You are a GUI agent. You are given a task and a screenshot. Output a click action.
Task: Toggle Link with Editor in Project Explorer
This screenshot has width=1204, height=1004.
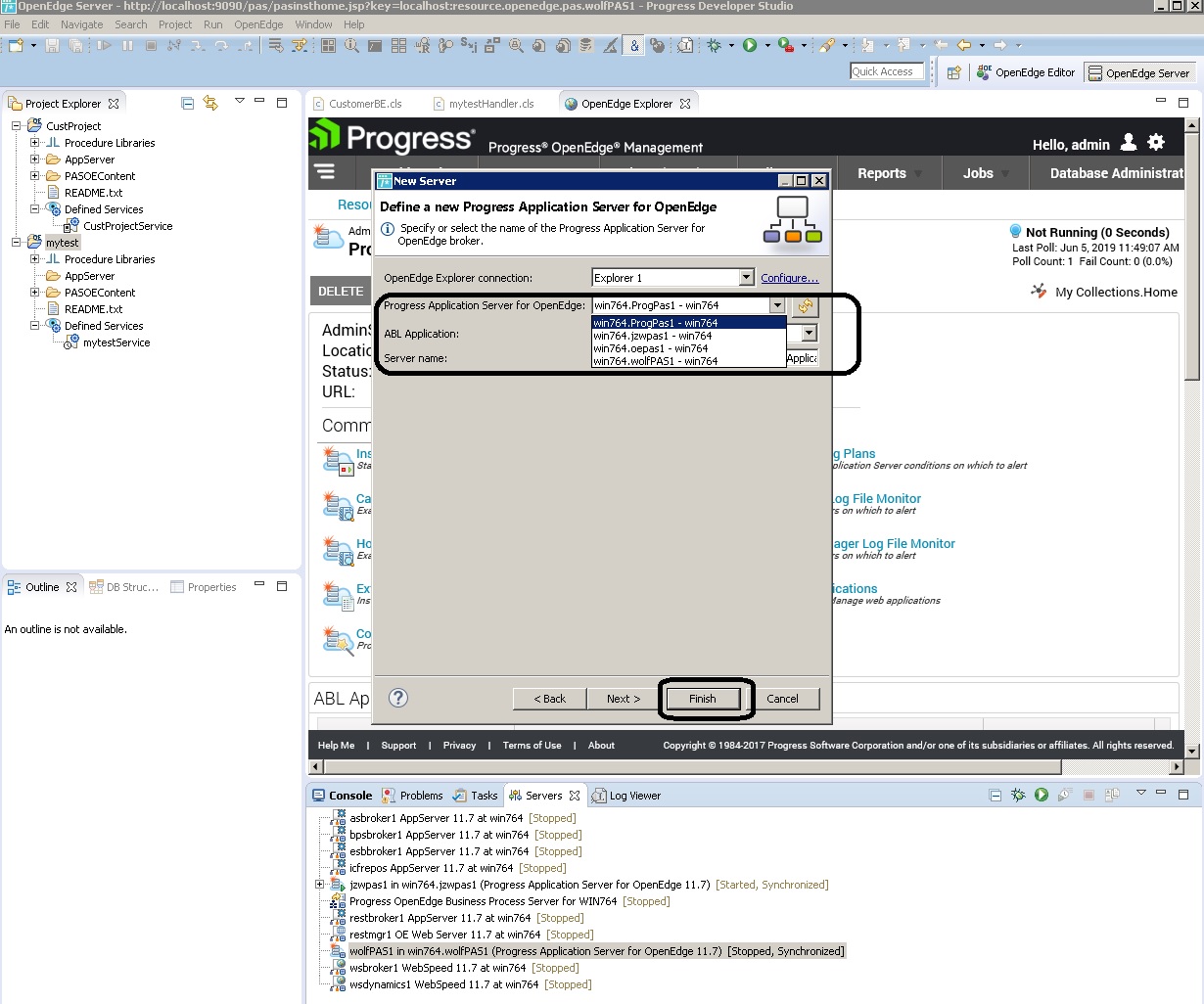pyautogui.click(x=210, y=103)
